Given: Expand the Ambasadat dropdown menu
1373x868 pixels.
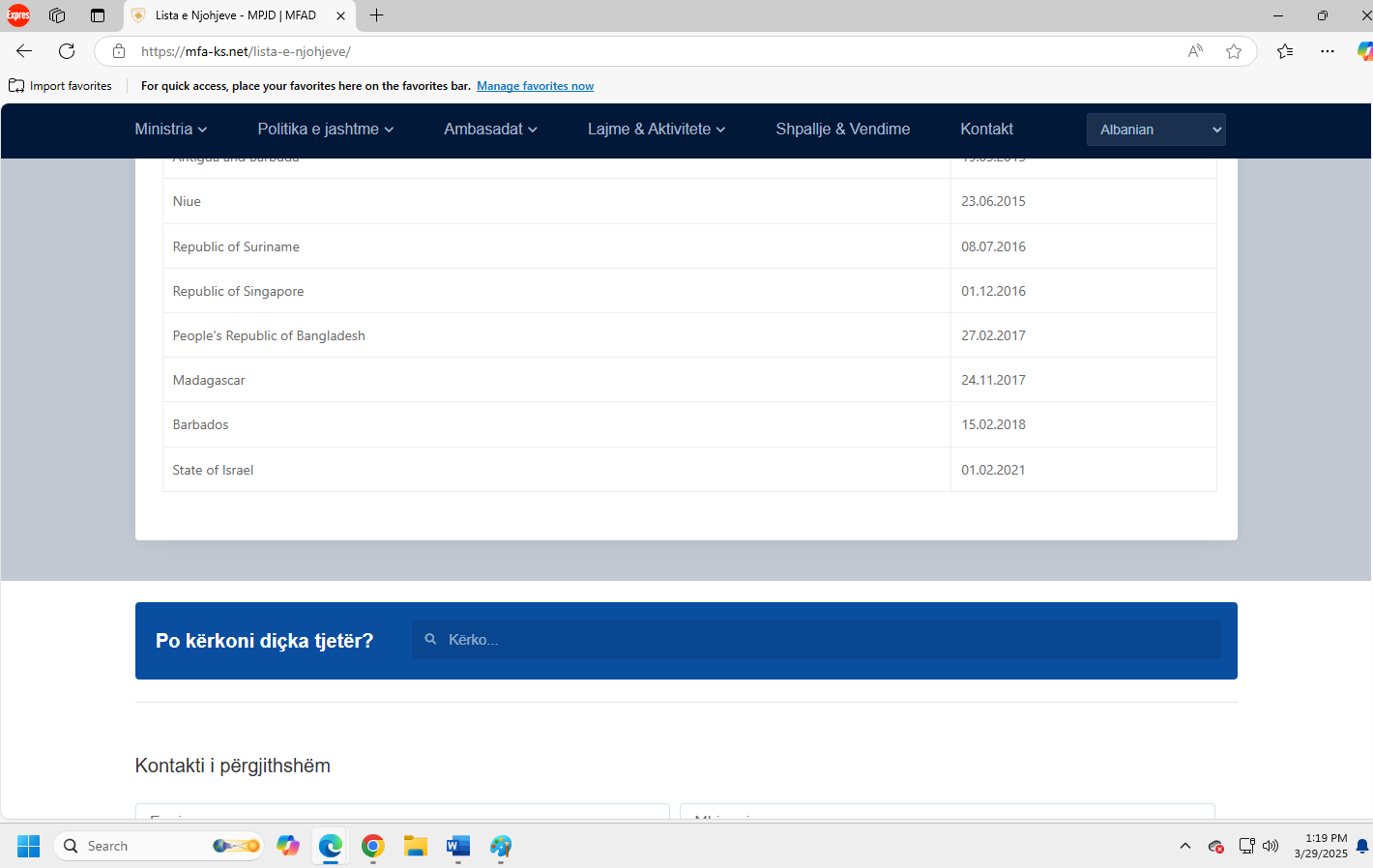Looking at the screenshot, I should (490, 130).
